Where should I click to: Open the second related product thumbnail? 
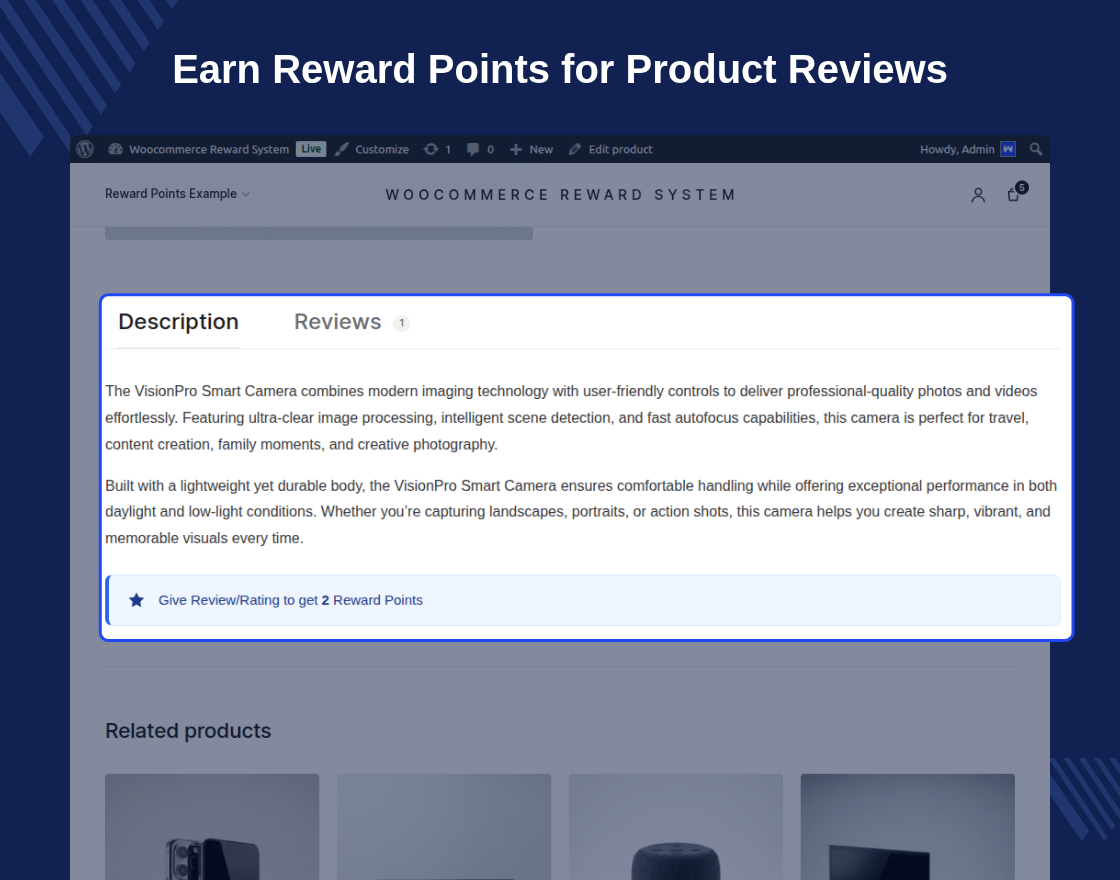tap(444, 826)
